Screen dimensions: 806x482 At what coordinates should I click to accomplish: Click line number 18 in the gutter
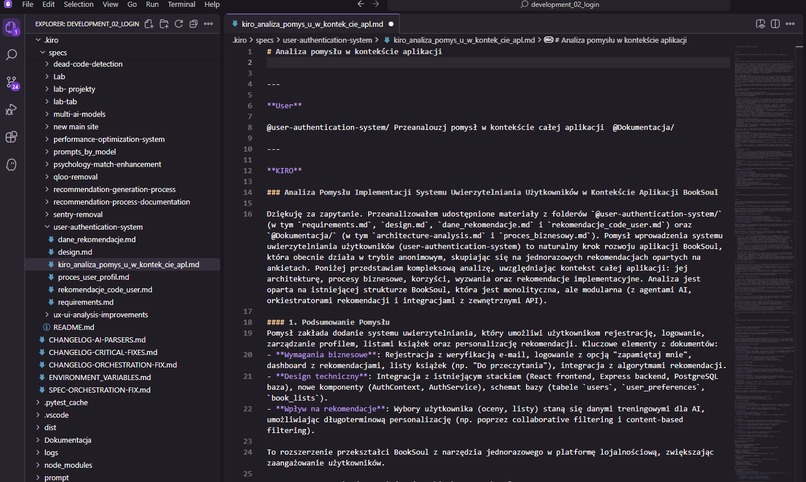248,322
